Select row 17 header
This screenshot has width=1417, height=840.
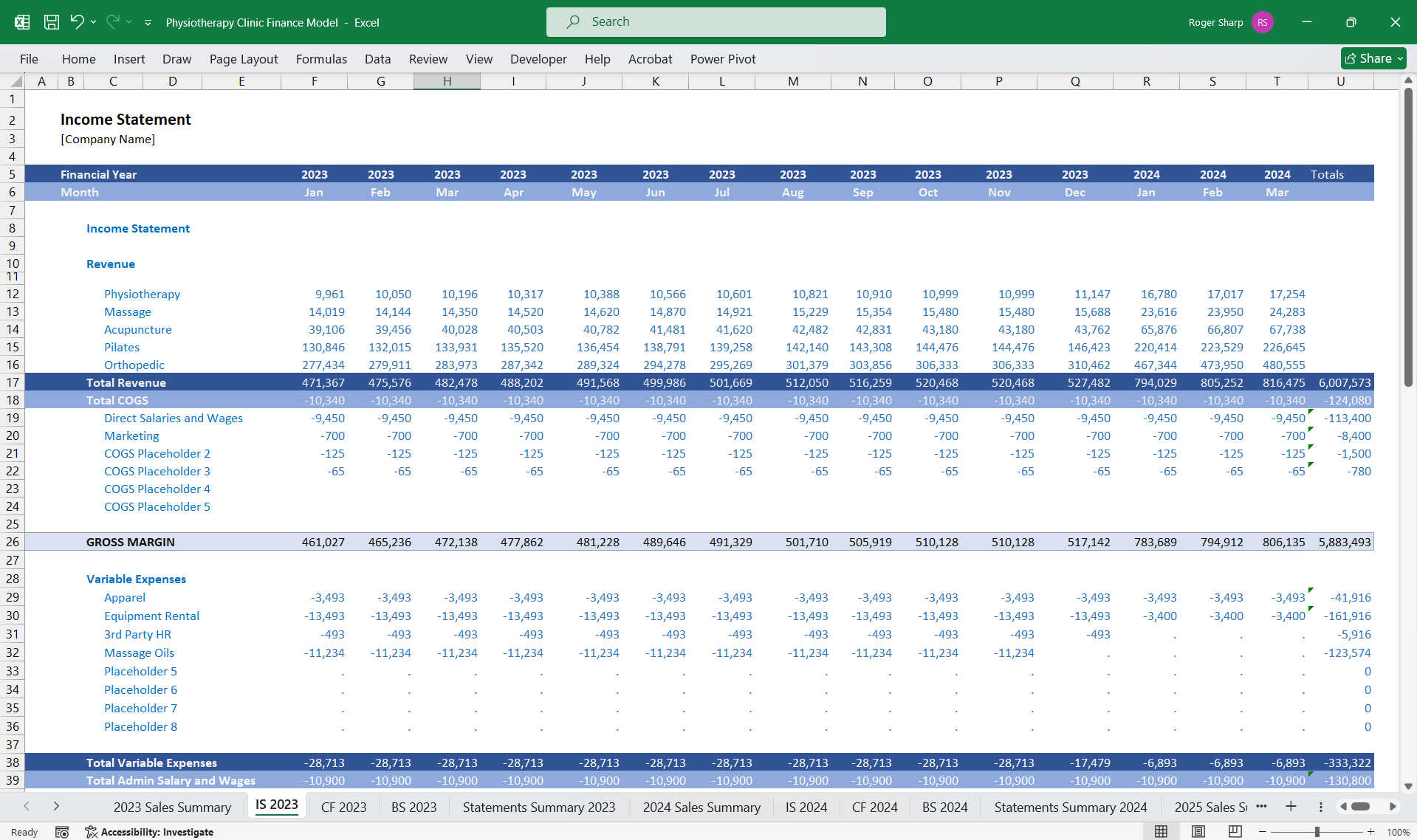tap(13, 382)
